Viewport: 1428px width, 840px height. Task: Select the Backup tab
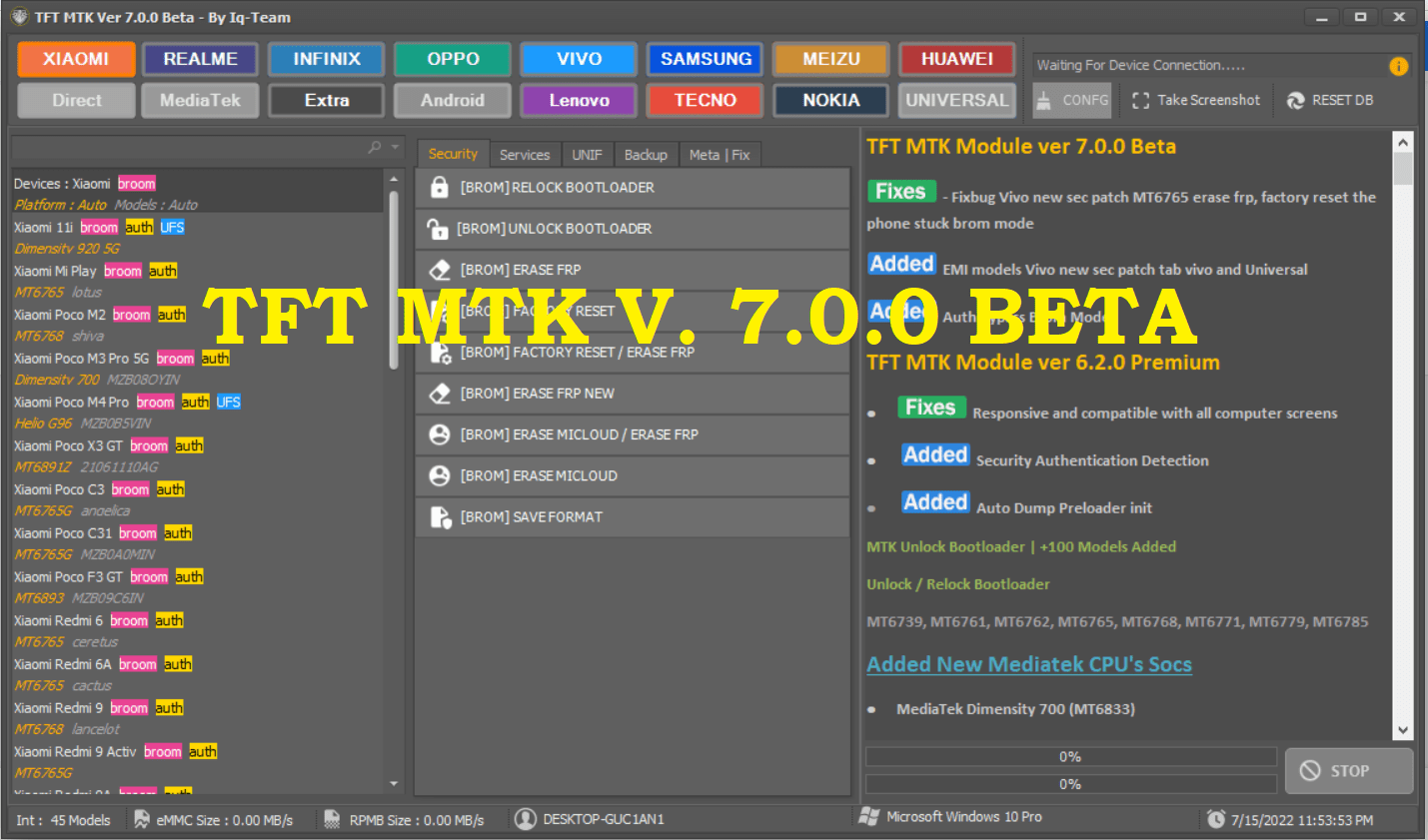[646, 155]
